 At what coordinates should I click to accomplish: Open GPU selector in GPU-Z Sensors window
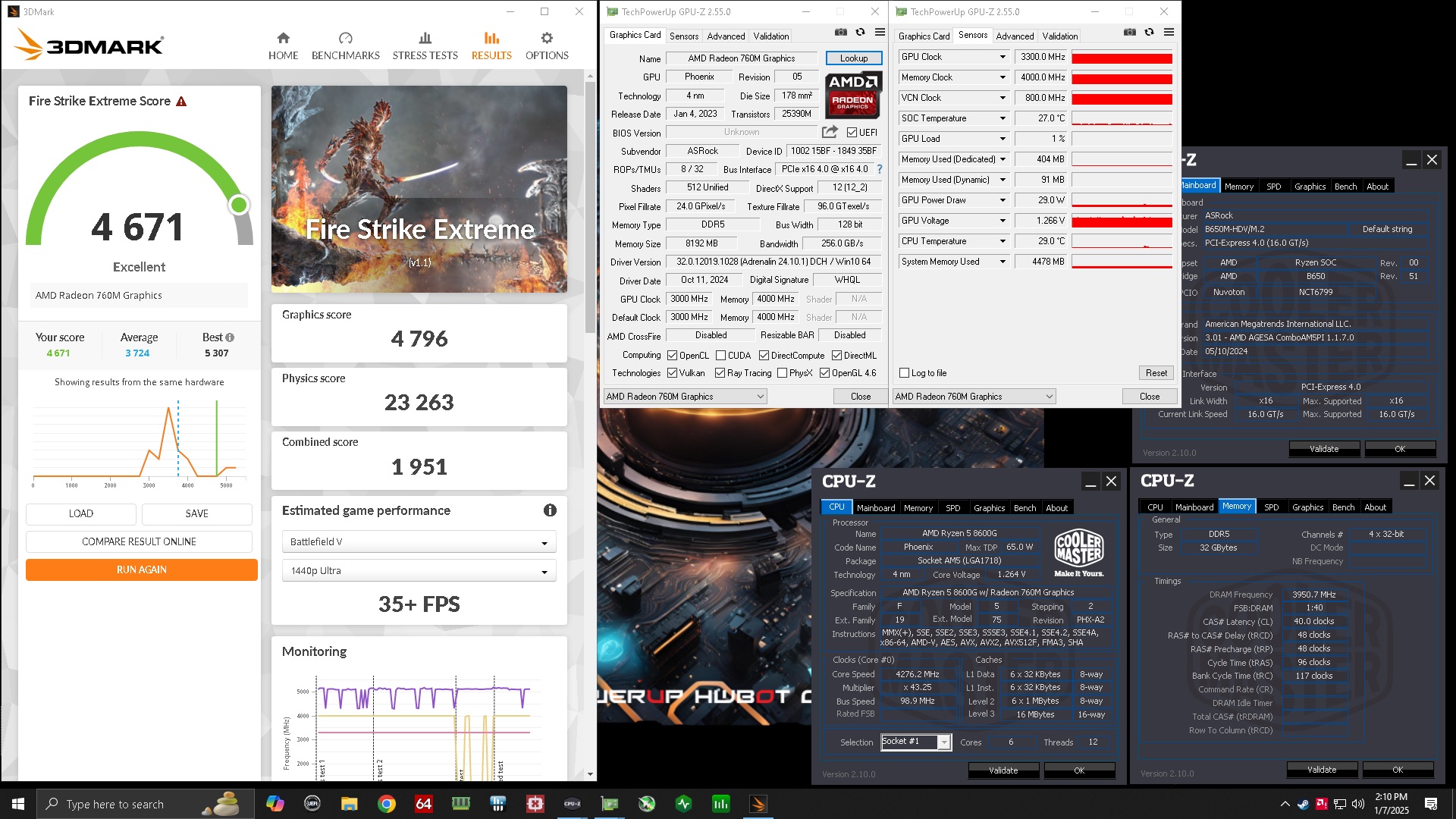point(974,396)
